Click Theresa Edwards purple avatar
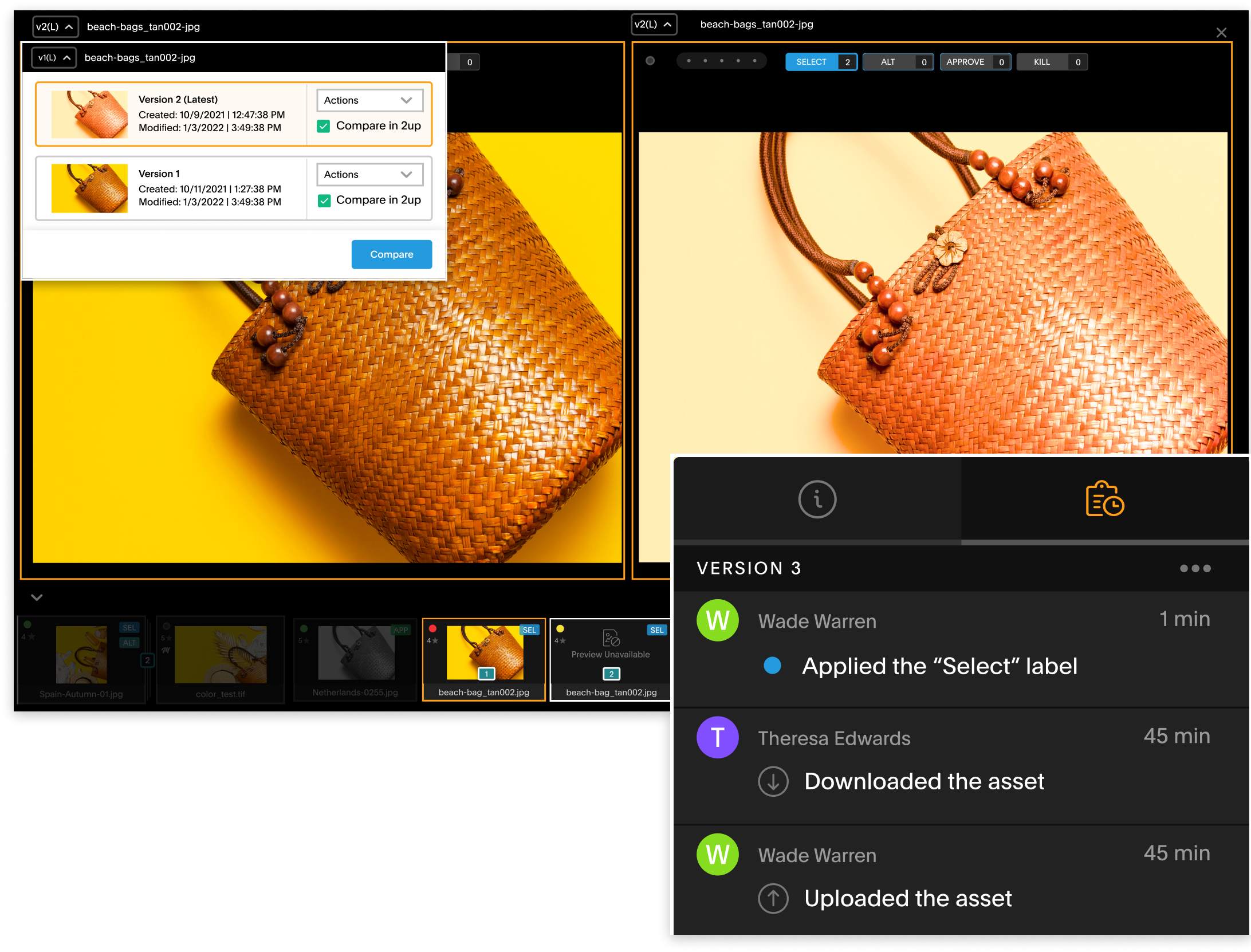1251x952 pixels. tap(717, 737)
